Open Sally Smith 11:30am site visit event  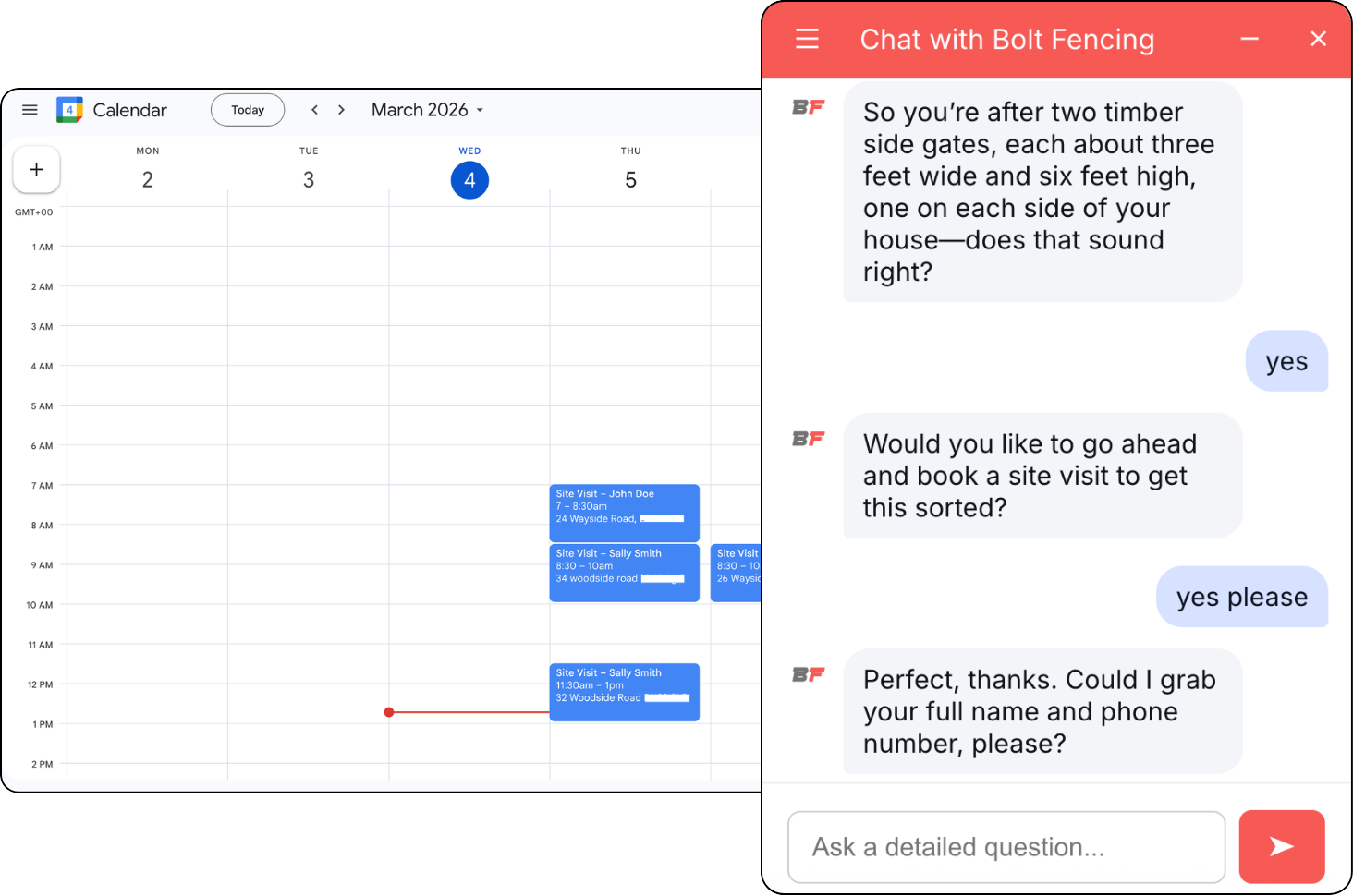624,692
